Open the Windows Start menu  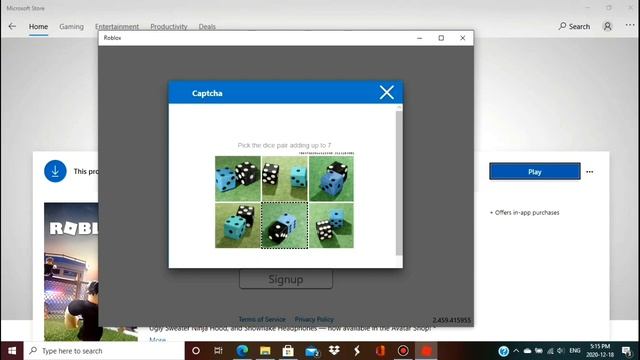tap(12, 351)
